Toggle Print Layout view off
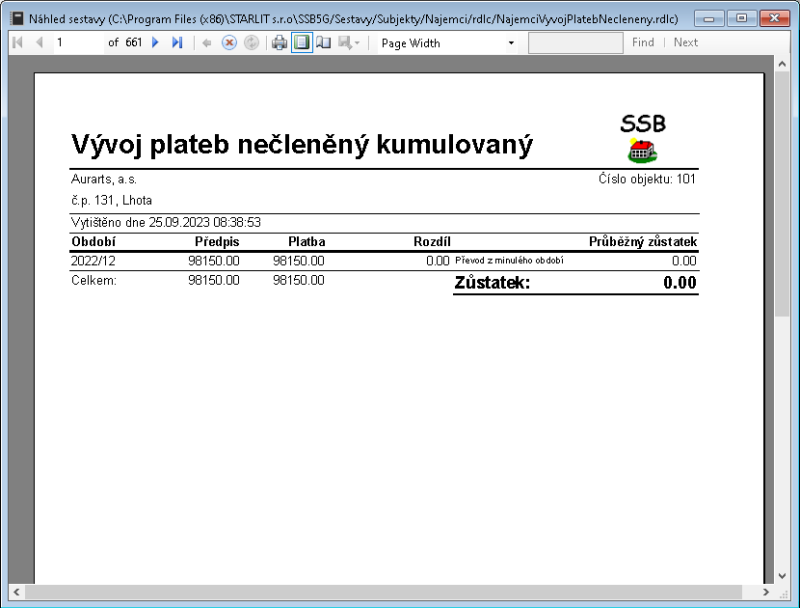The image size is (800, 608). (304, 42)
